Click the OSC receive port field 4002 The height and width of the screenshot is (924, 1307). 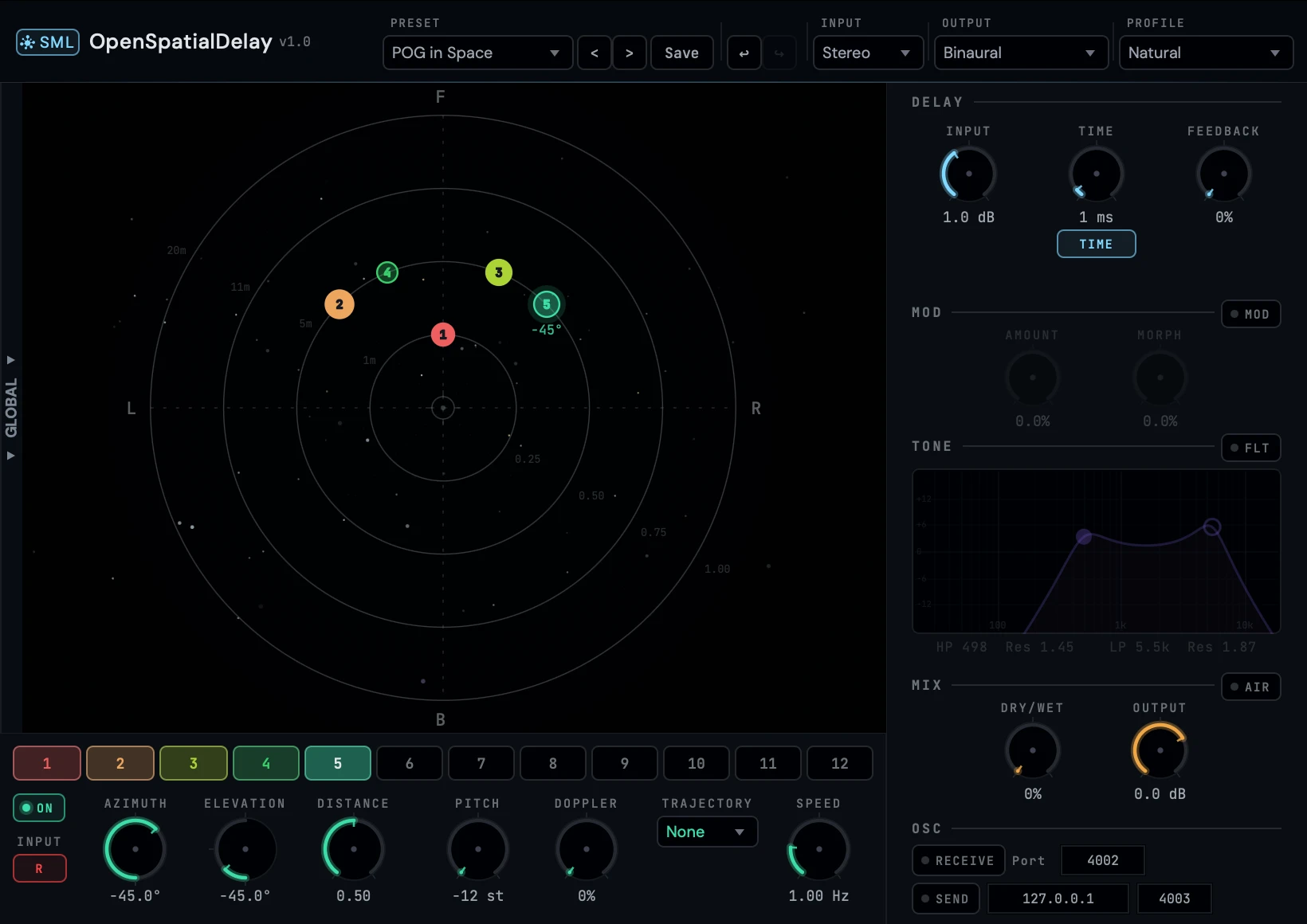tap(1103, 860)
